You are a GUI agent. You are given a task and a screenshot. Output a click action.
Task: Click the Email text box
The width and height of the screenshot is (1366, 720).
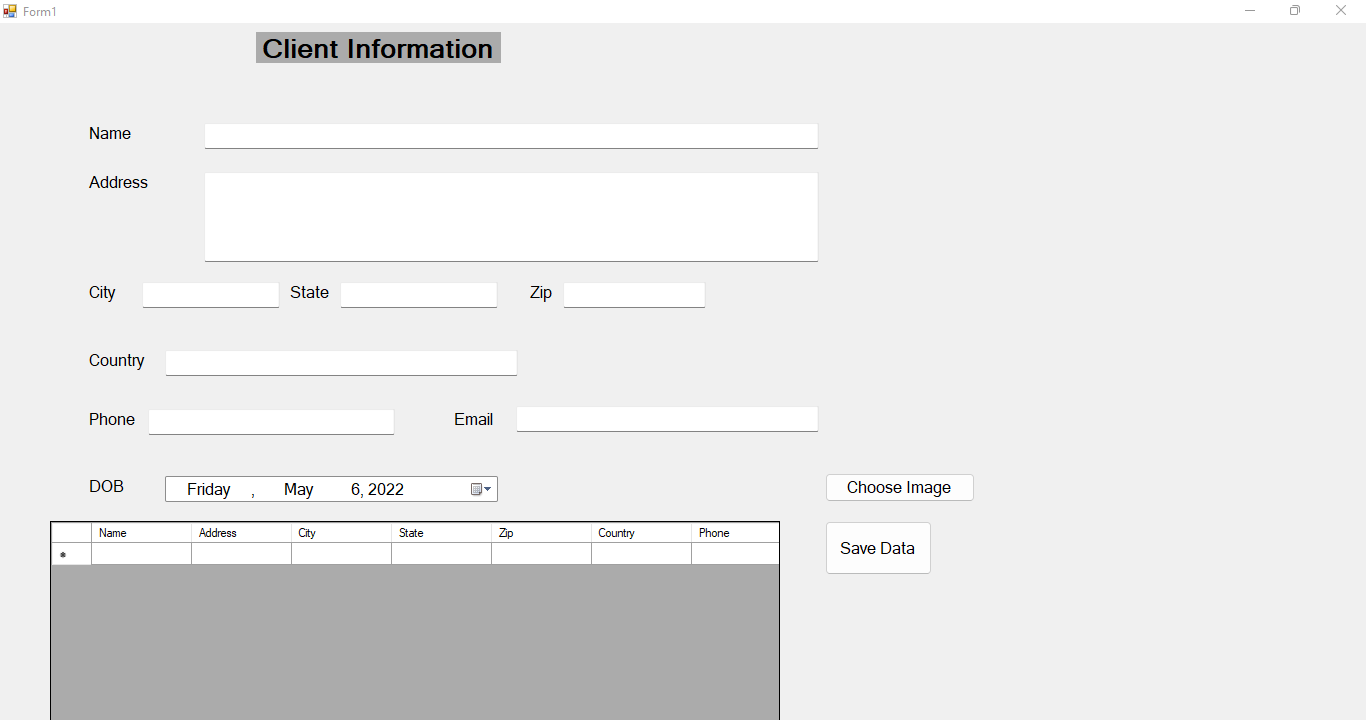(x=666, y=418)
